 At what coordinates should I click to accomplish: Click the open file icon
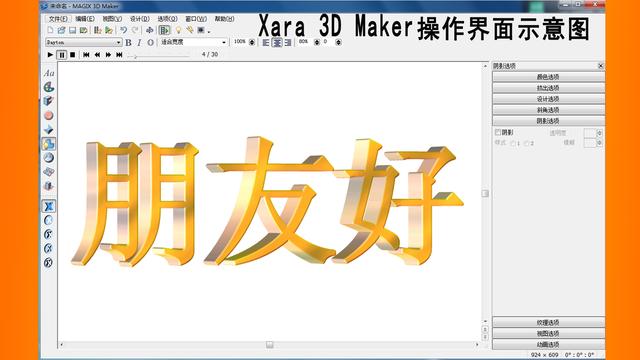pyautogui.click(x=62, y=30)
